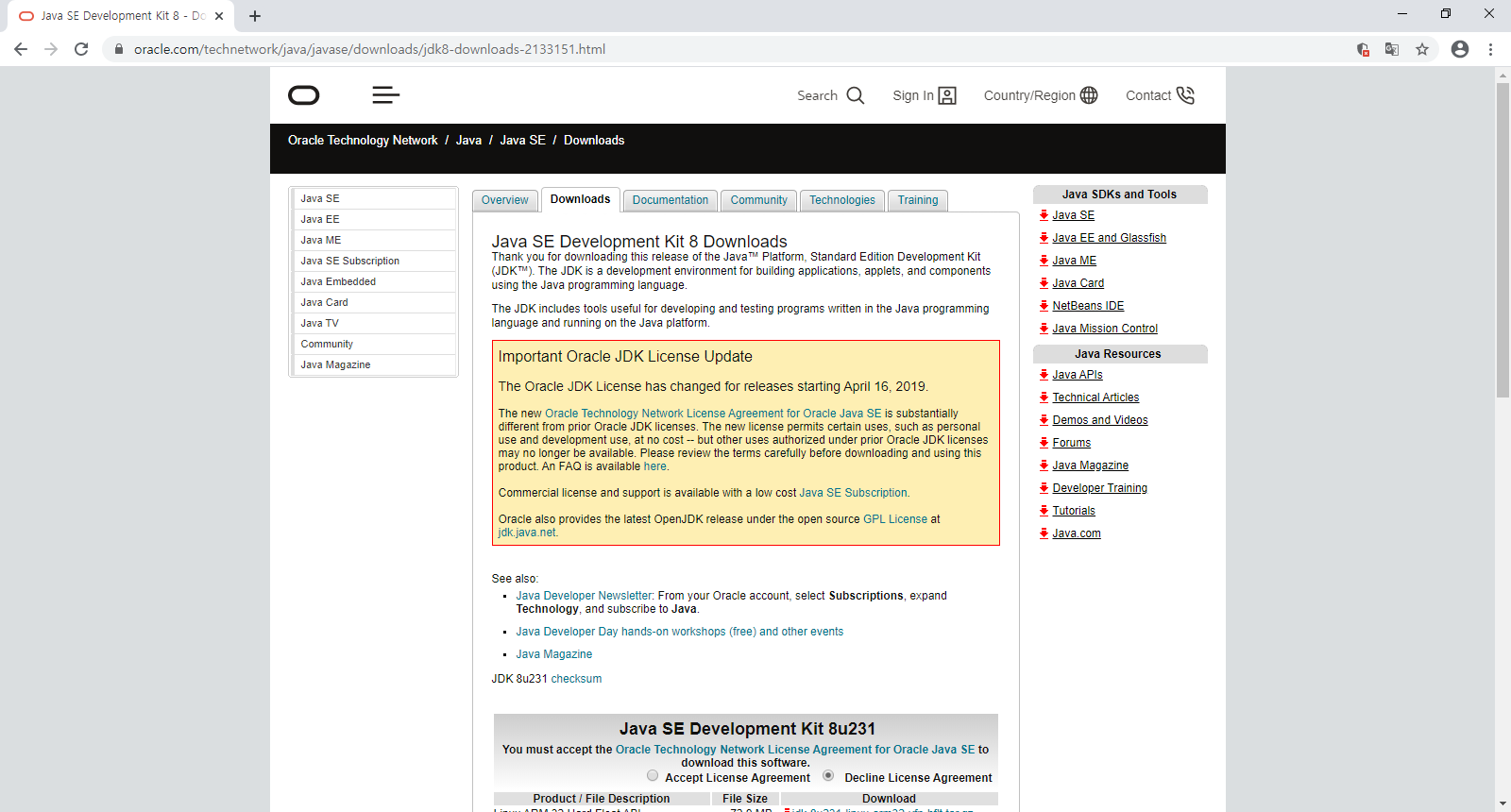Image resolution: width=1511 pixels, height=812 pixels.
Task: Open the Technical Articles link
Action: click(x=1095, y=398)
